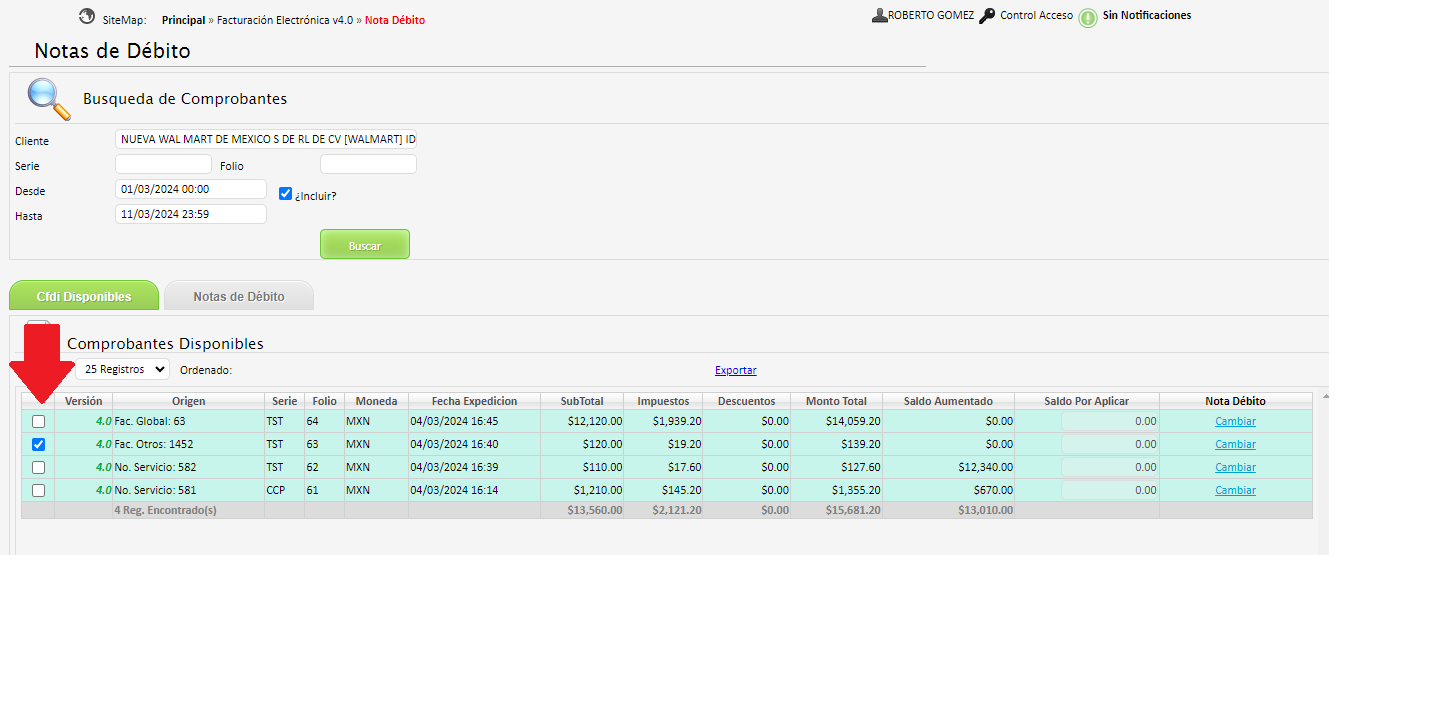Screen dimensions: 1433x712
Task: Uncheck the Fac. Otros: 1452 row checkbox
Action: tap(39, 444)
